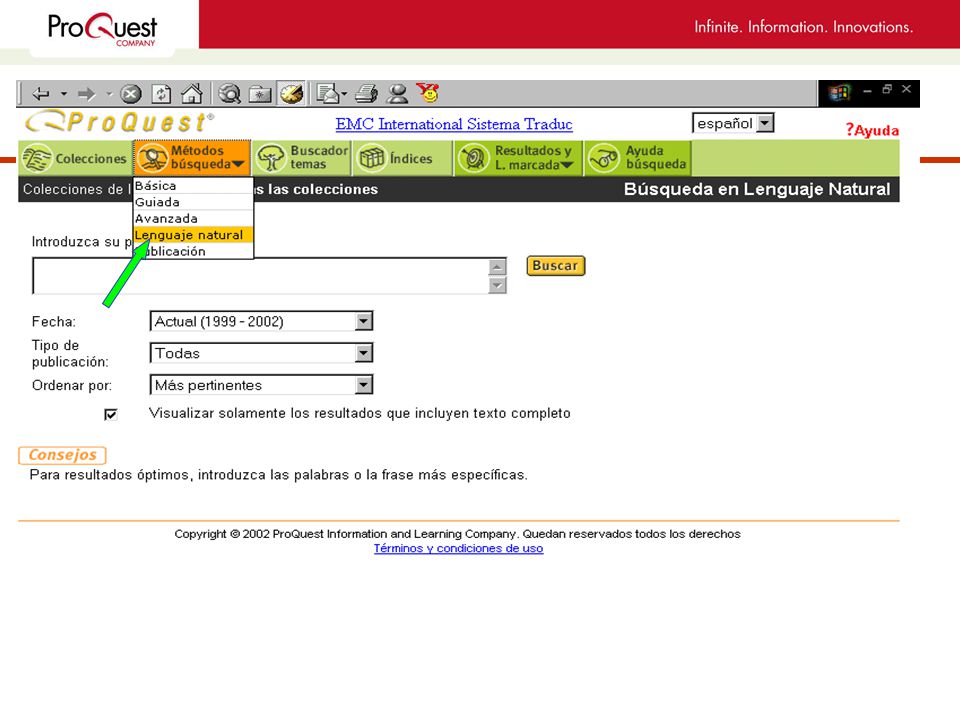Click the search box scroll down arrow

498,285
